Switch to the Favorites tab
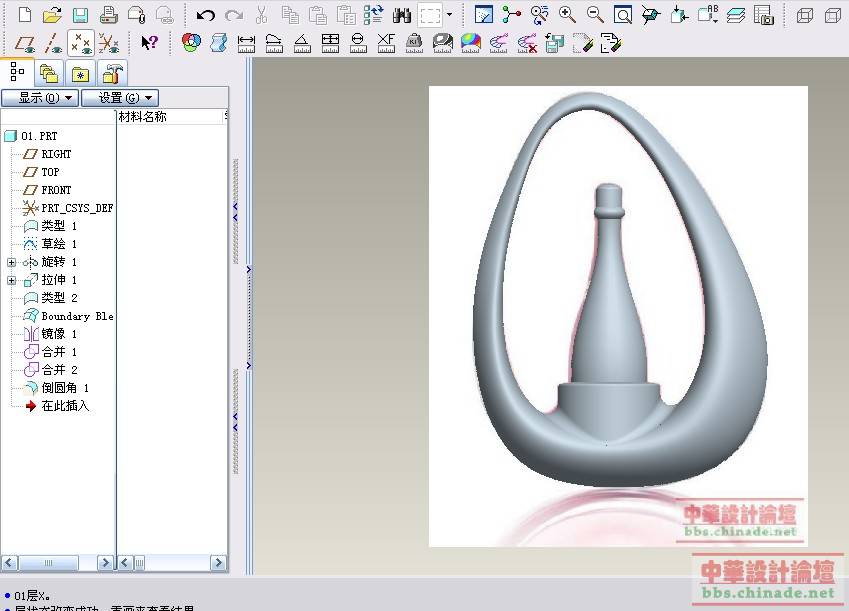This screenshot has width=849, height=611. click(x=80, y=73)
